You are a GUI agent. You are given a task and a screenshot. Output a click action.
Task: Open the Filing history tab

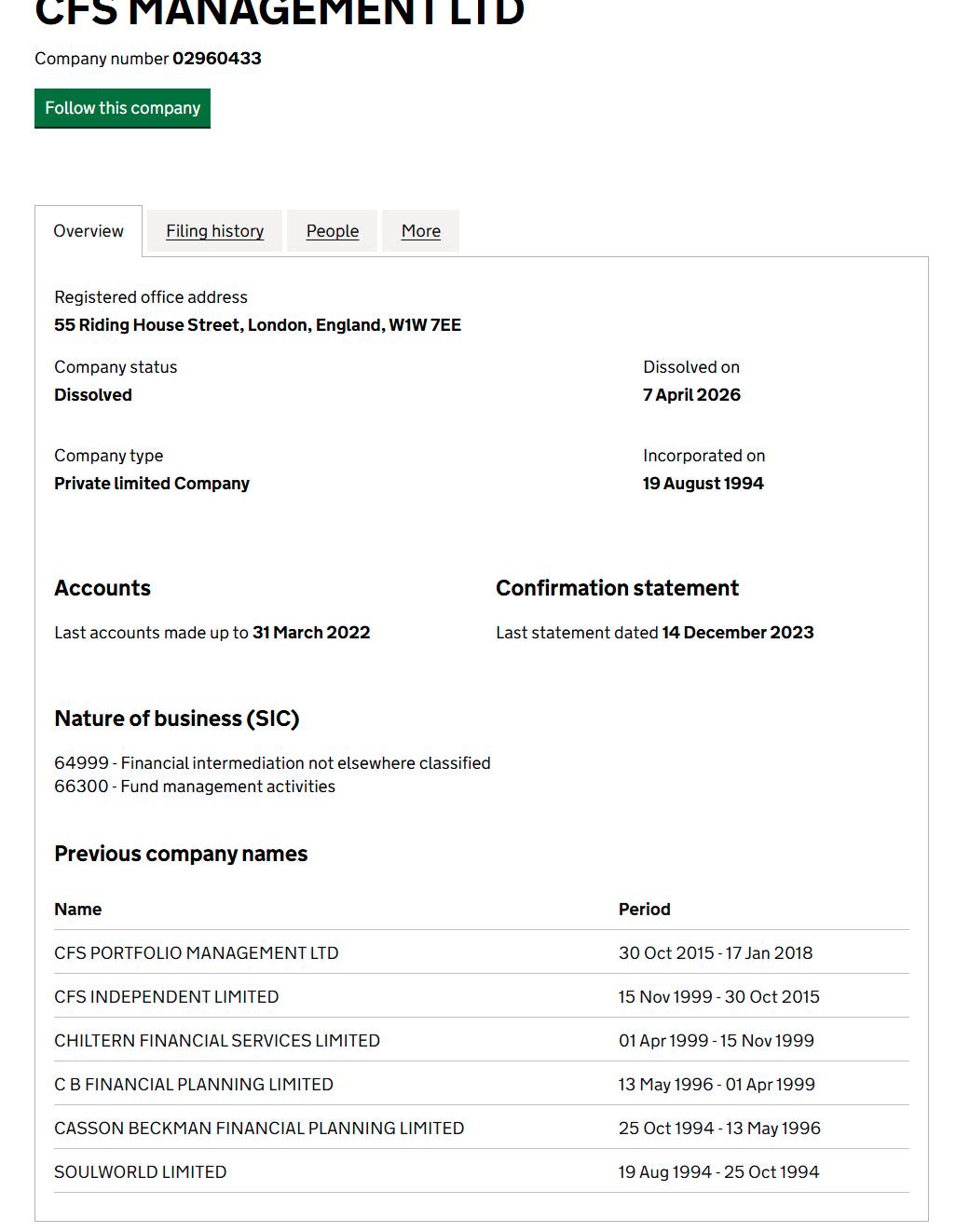point(215,231)
